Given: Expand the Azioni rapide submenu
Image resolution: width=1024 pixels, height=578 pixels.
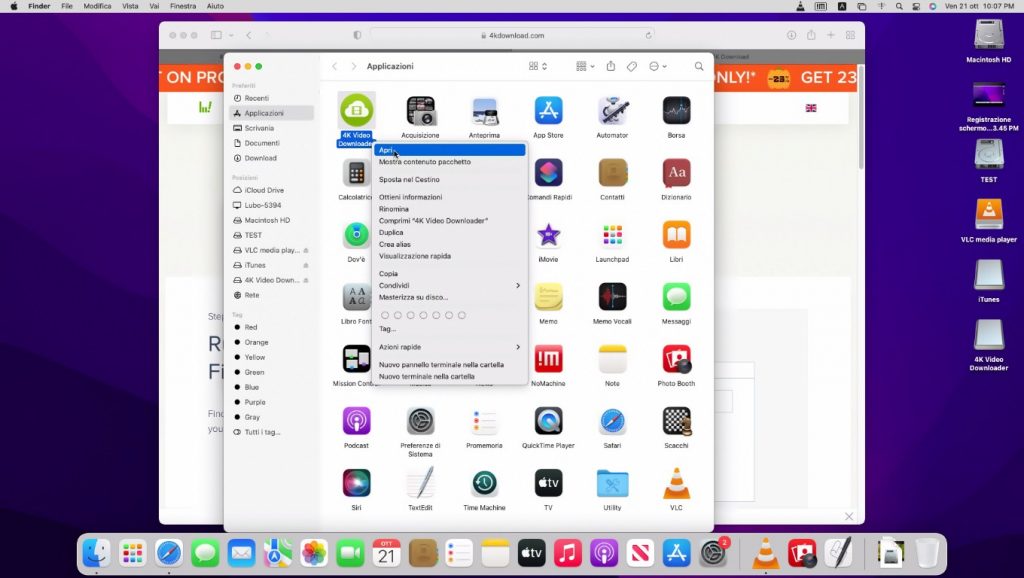Looking at the screenshot, I should [x=449, y=347].
